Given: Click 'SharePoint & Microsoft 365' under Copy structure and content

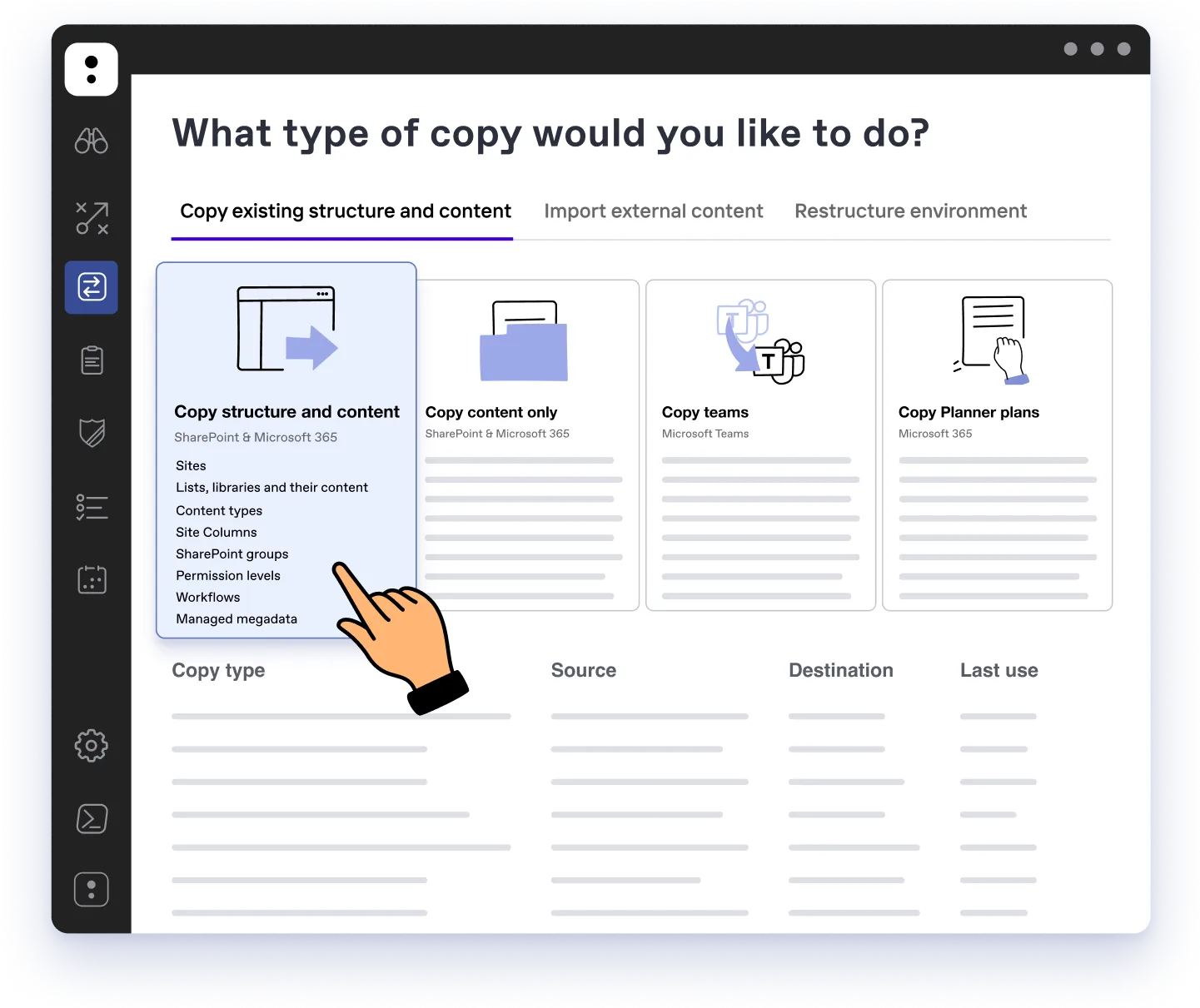Looking at the screenshot, I should click(x=256, y=438).
